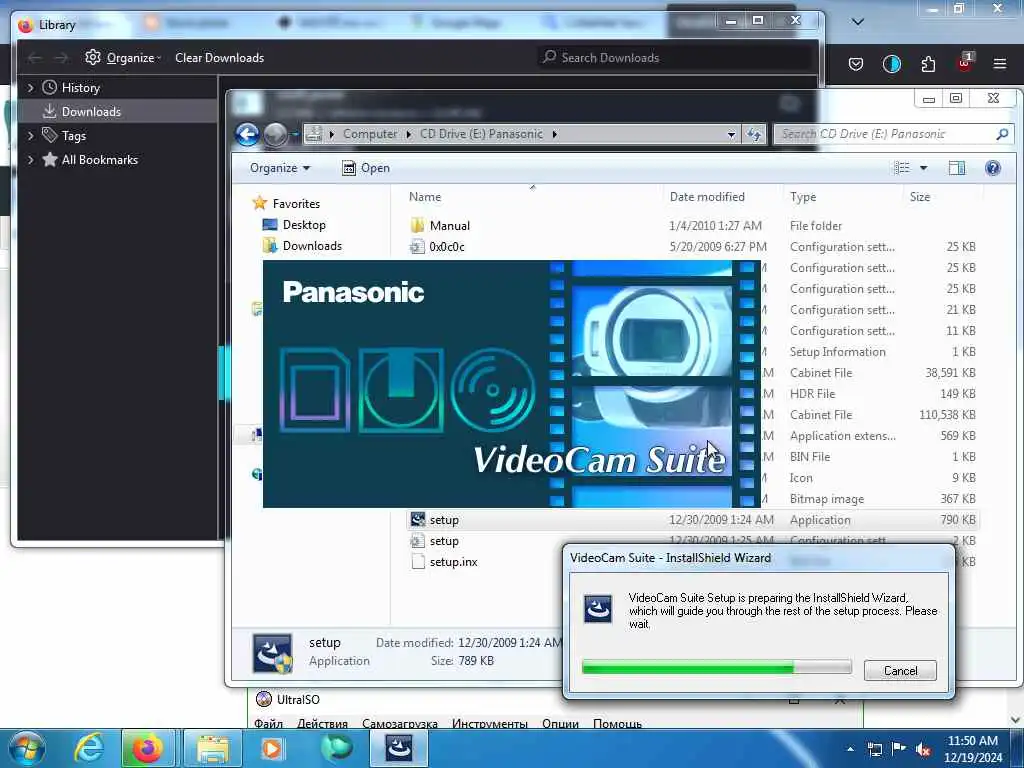This screenshot has width=1024, height=768.
Task: Open Windows Start menu
Action: (27, 748)
